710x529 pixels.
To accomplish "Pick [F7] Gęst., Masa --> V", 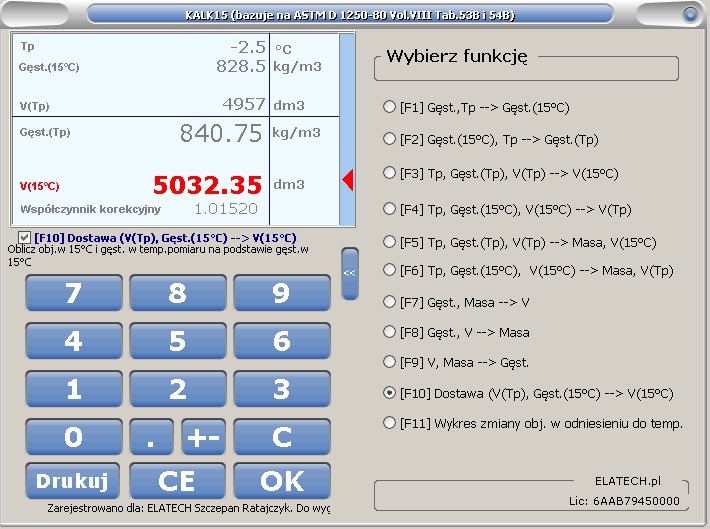I will tap(456, 302).
